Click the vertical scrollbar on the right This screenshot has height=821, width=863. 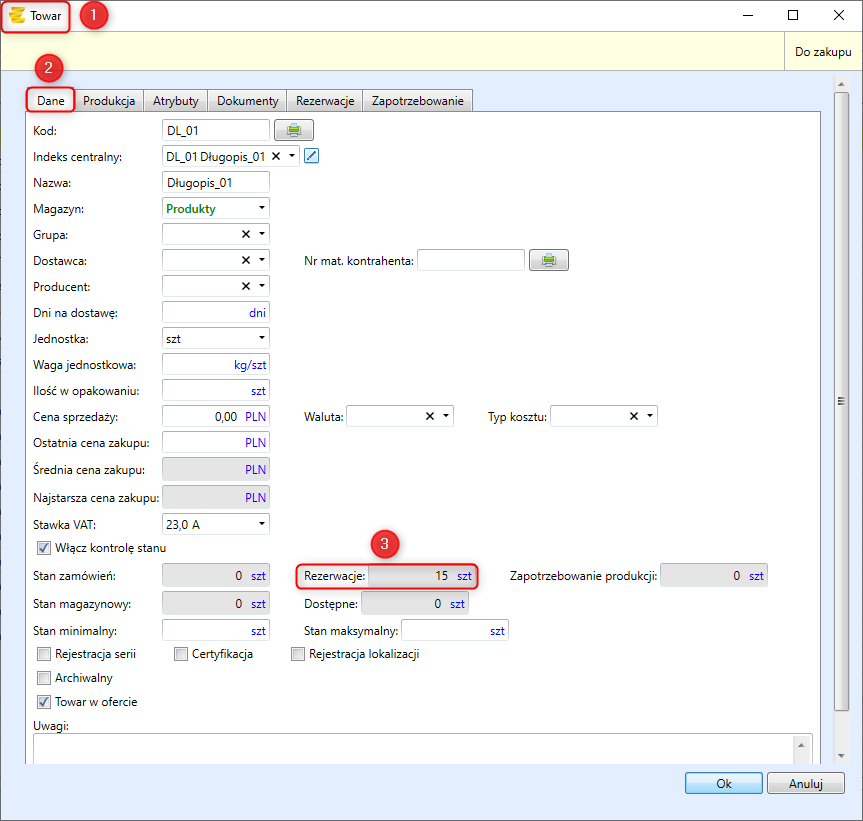(x=841, y=400)
